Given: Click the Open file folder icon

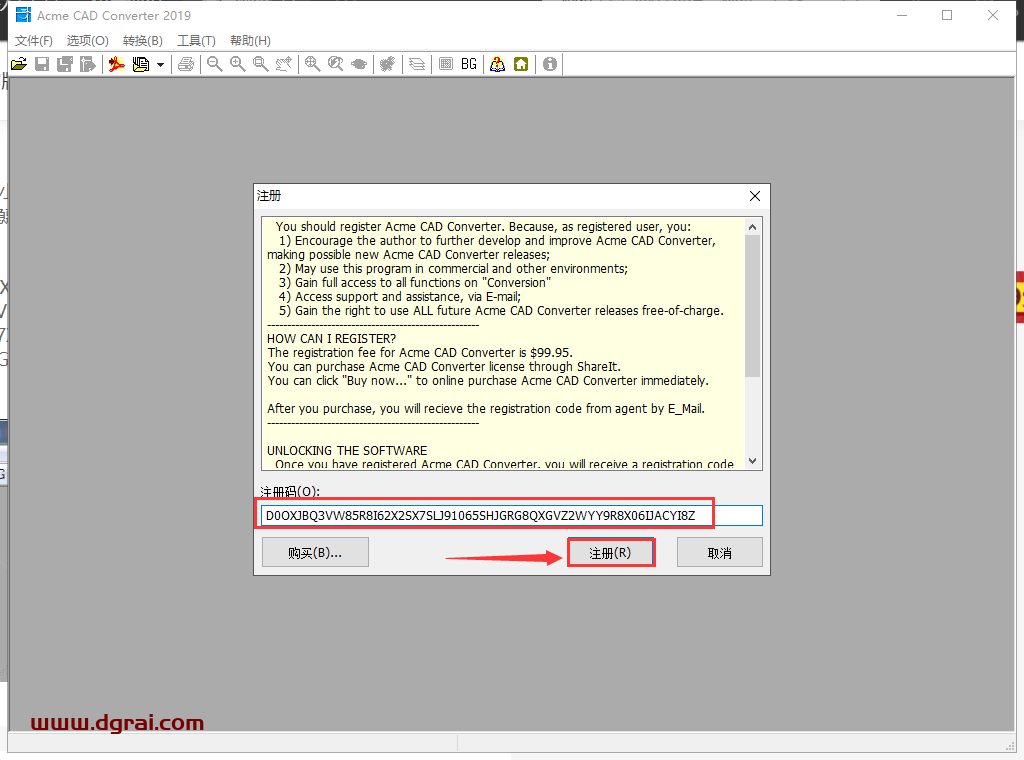Looking at the screenshot, I should coord(19,64).
